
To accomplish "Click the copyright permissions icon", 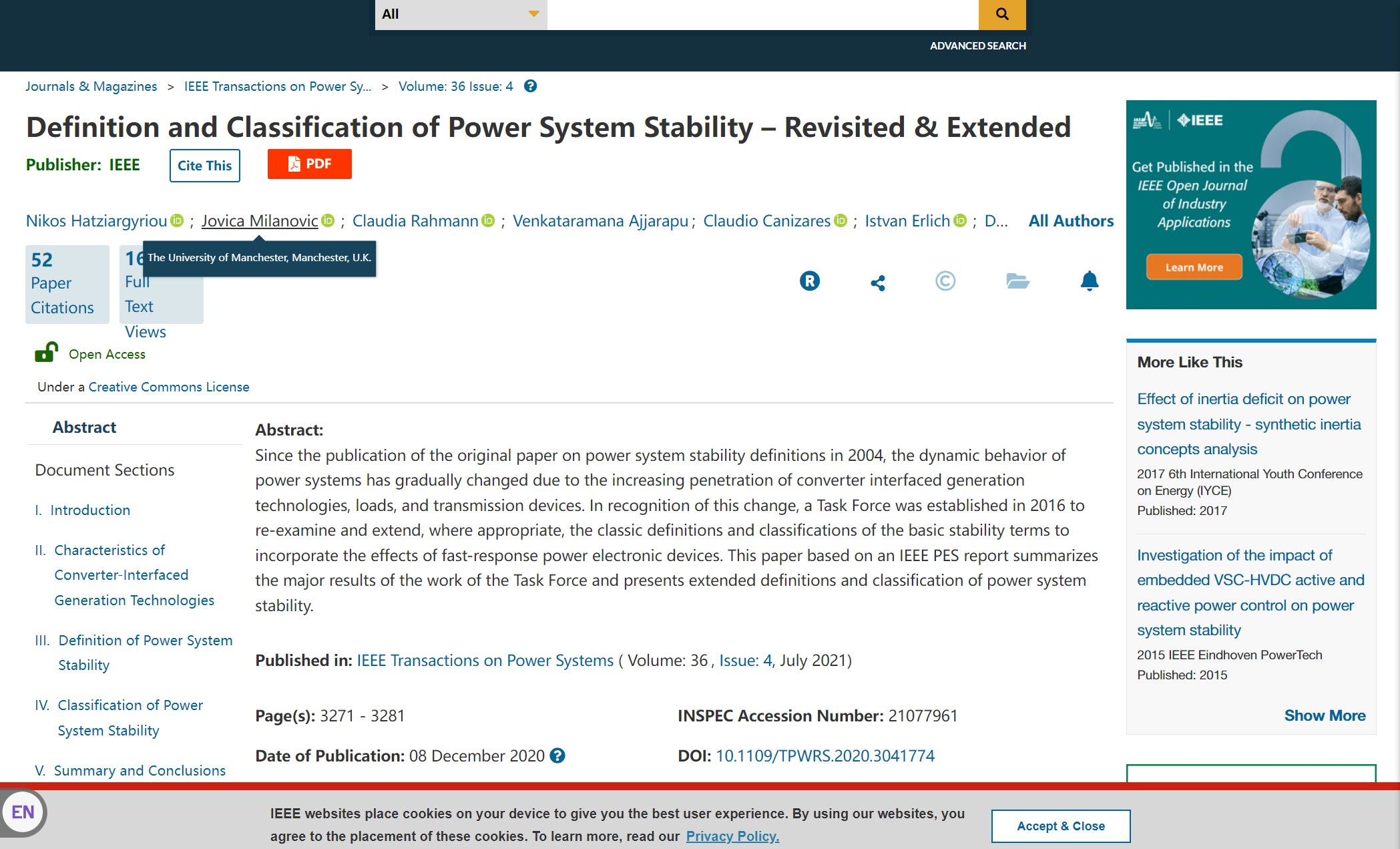I will coord(945,281).
